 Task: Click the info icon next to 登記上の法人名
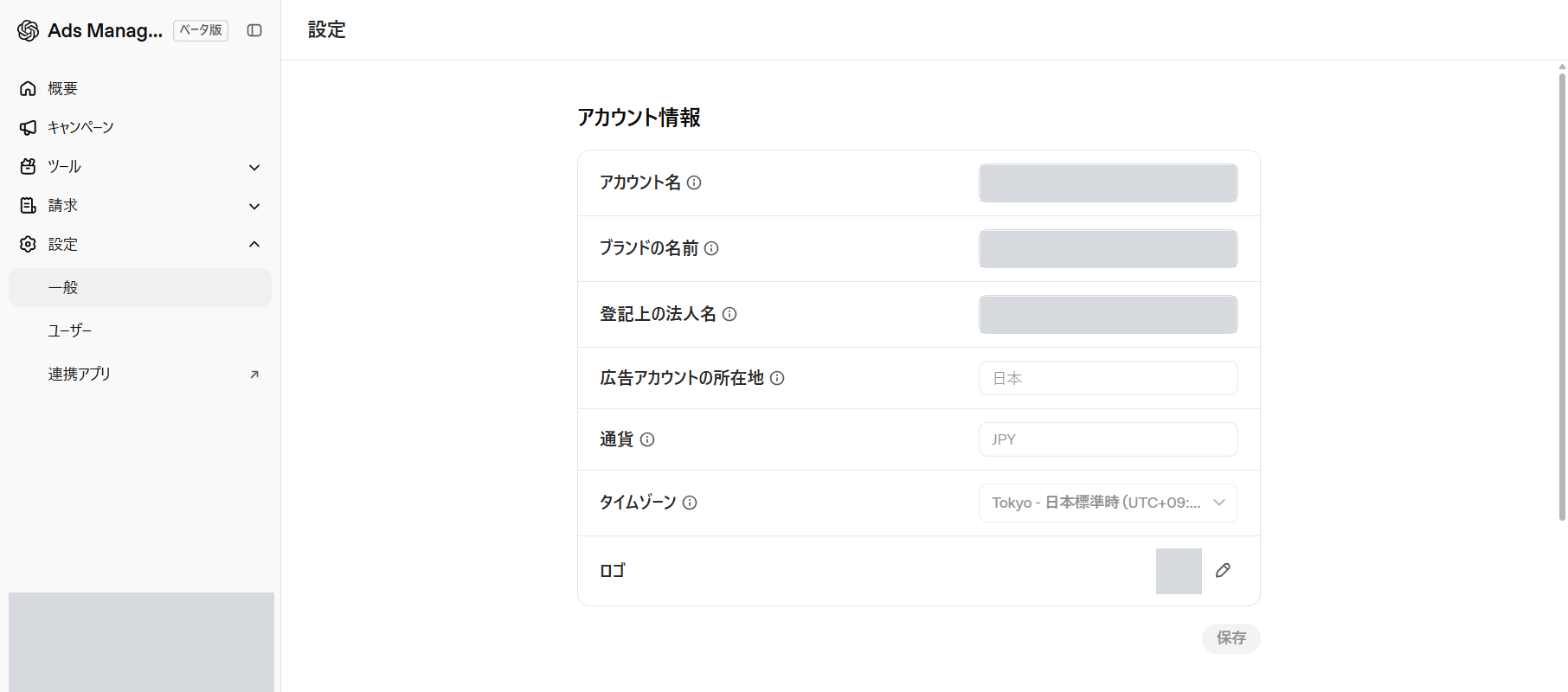pyautogui.click(x=729, y=314)
